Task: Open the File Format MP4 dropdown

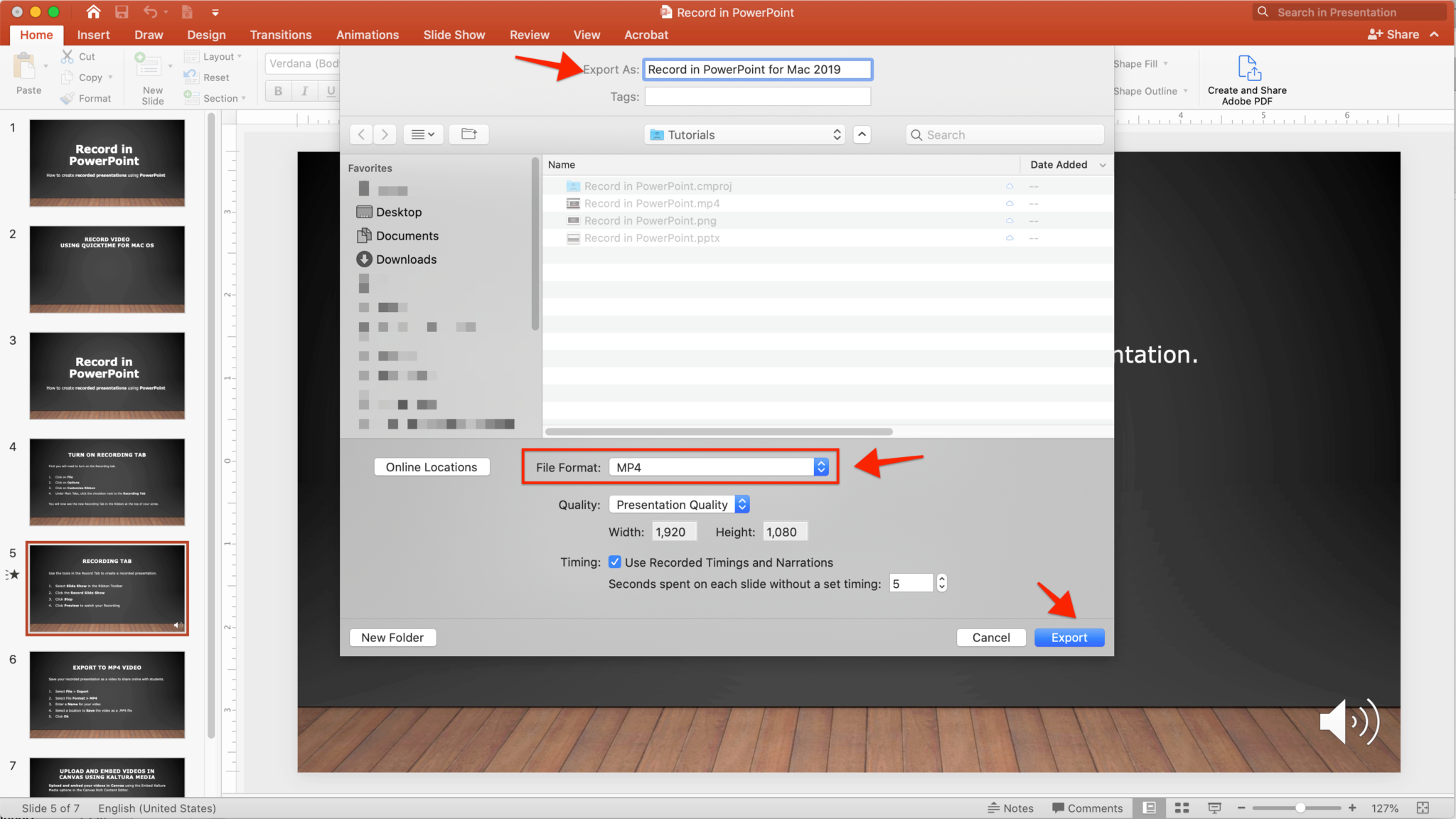Action: 719,467
